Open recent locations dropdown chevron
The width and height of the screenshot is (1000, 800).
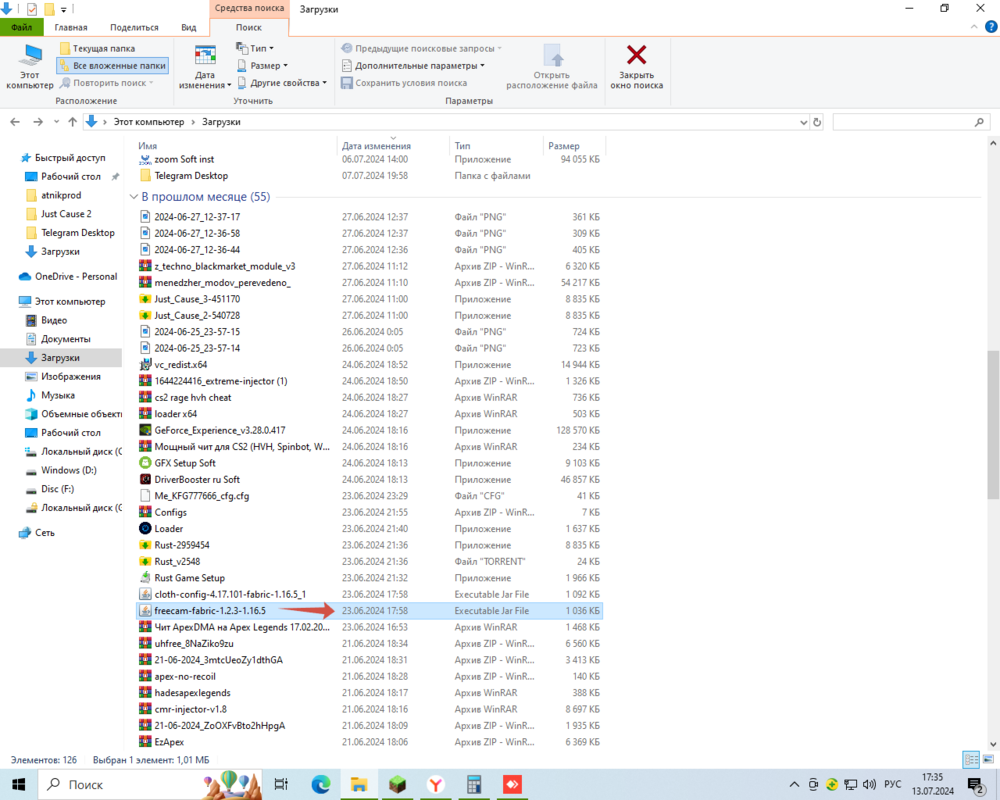tap(56, 122)
